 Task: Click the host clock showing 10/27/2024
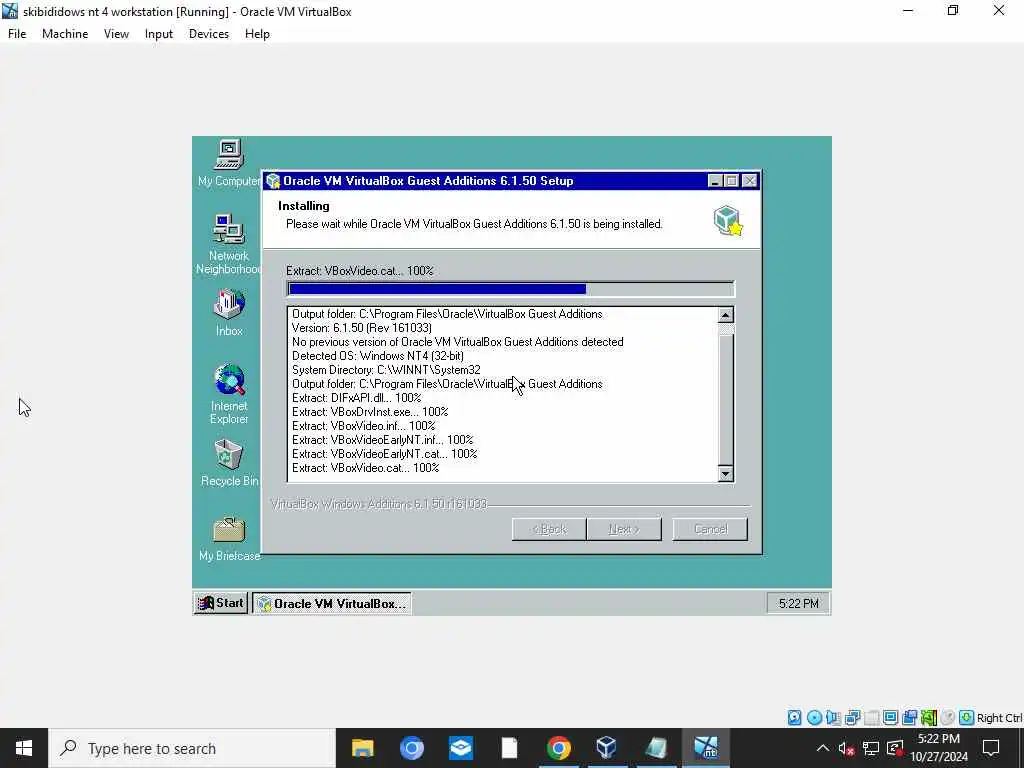tap(938, 748)
